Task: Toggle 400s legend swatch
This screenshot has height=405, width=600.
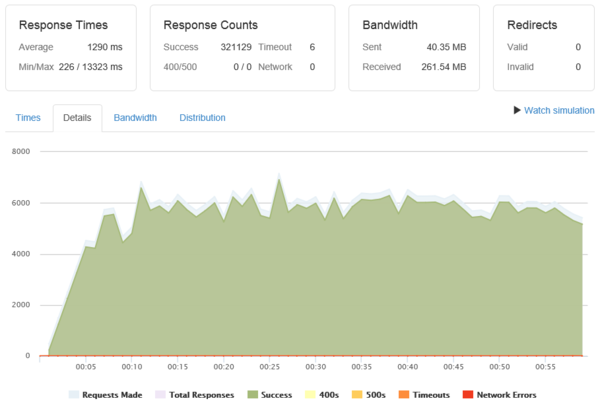Action: (310, 394)
